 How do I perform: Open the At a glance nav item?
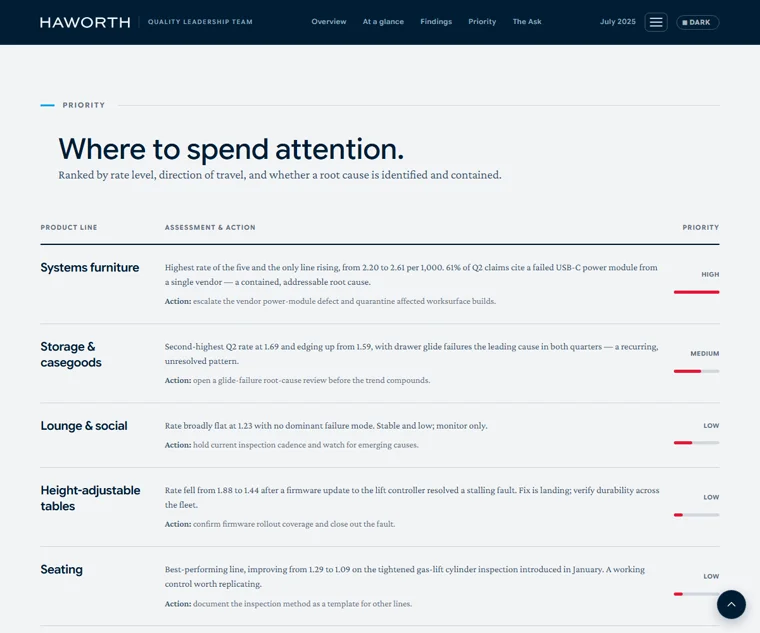383,22
